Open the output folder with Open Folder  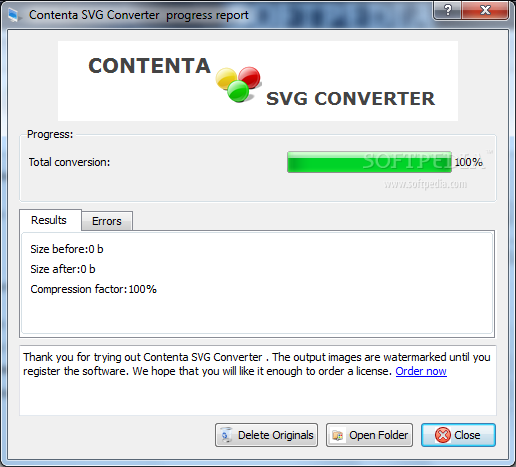pos(369,435)
